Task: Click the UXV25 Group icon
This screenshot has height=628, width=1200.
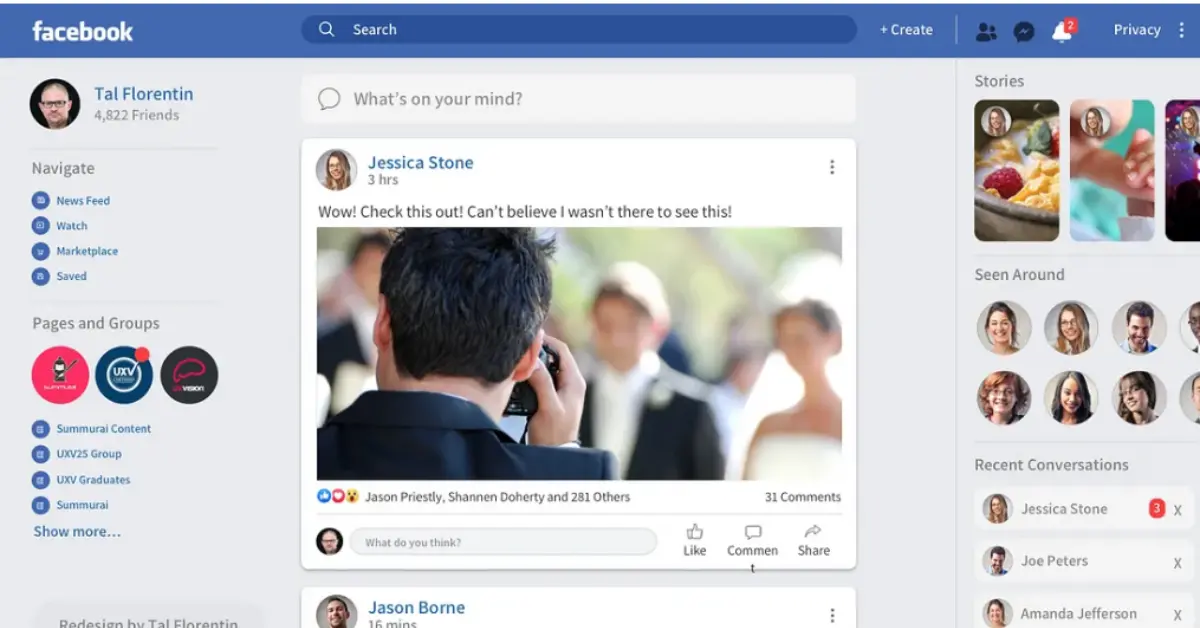Action: pos(40,454)
